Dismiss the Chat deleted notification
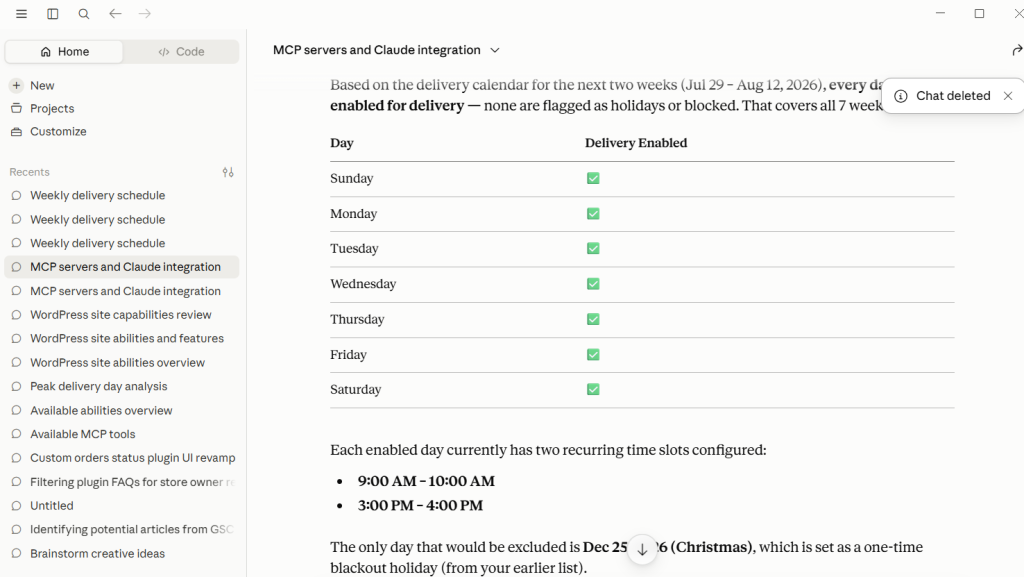Screen dimensions: 1024x577 (1008, 96)
